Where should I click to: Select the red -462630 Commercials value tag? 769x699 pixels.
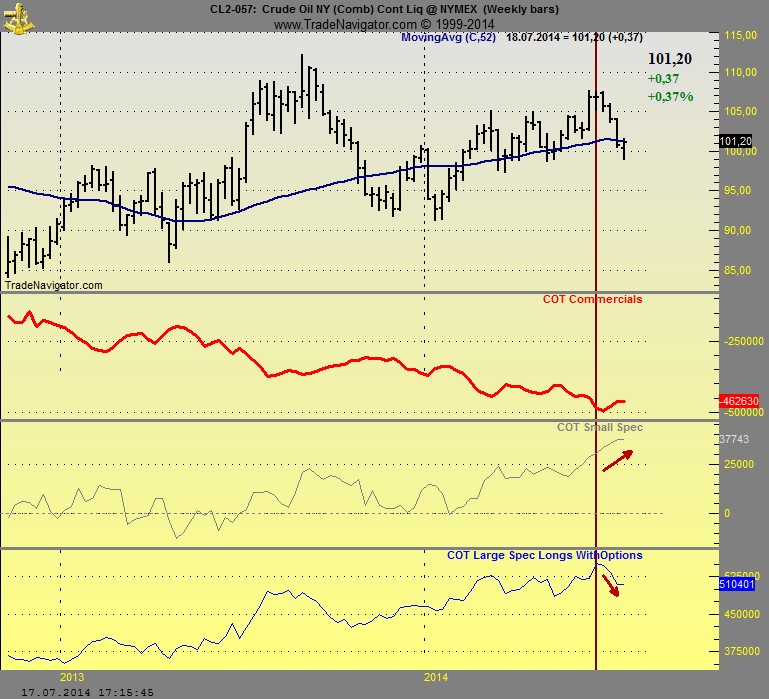click(740, 401)
